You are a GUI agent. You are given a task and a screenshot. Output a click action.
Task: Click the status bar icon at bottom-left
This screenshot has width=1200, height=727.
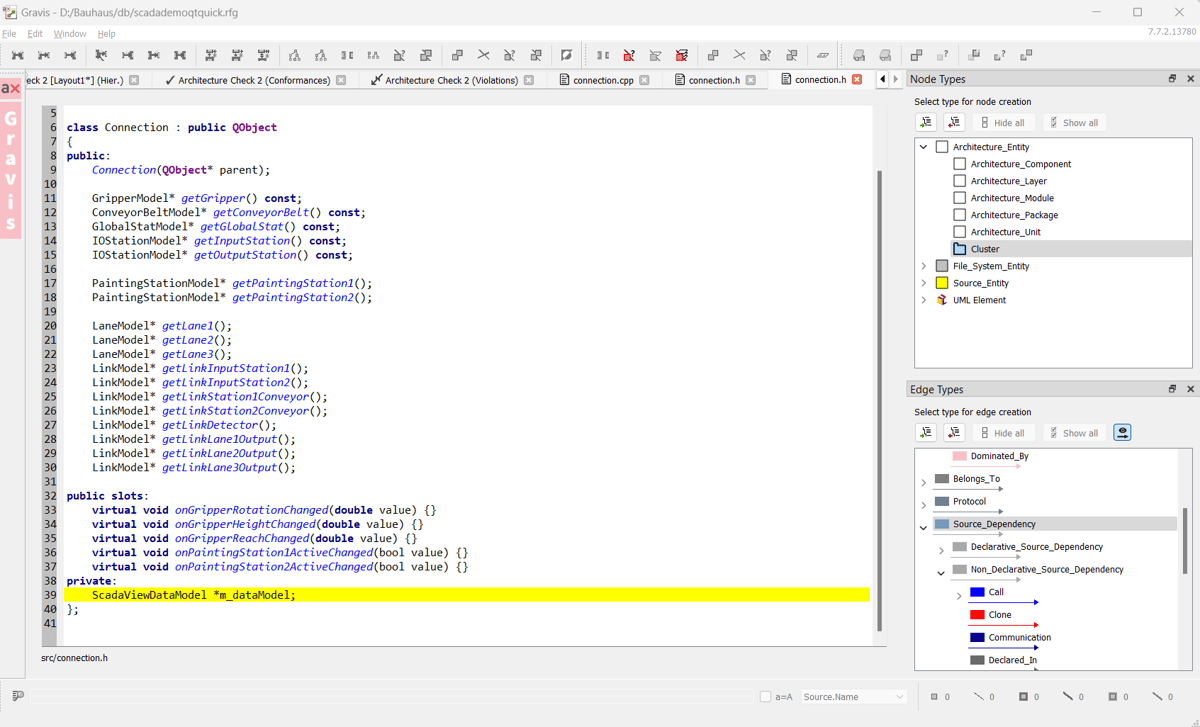click(18, 696)
